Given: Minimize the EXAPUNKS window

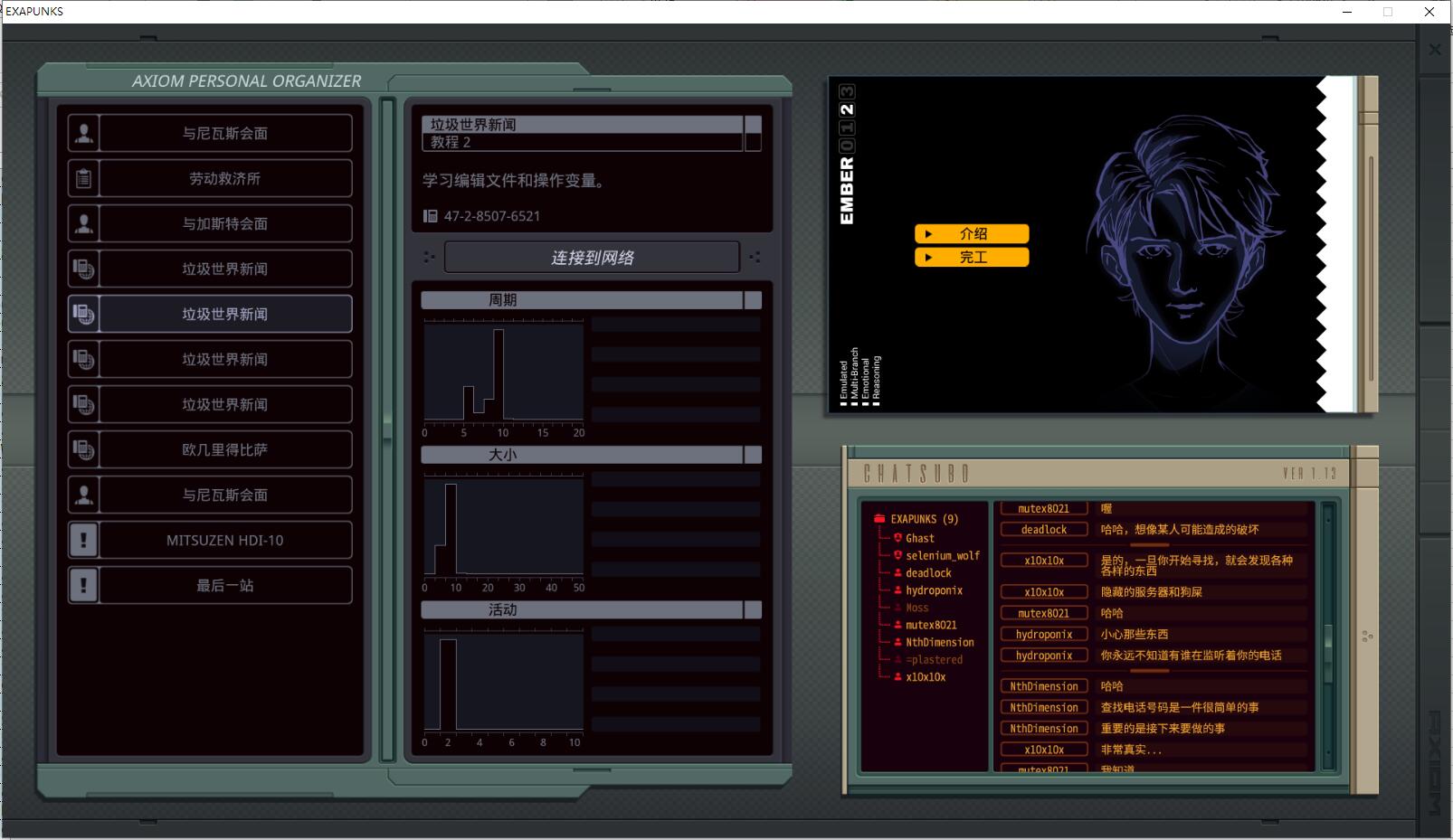Looking at the screenshot, I should [x=1346, y=12].
